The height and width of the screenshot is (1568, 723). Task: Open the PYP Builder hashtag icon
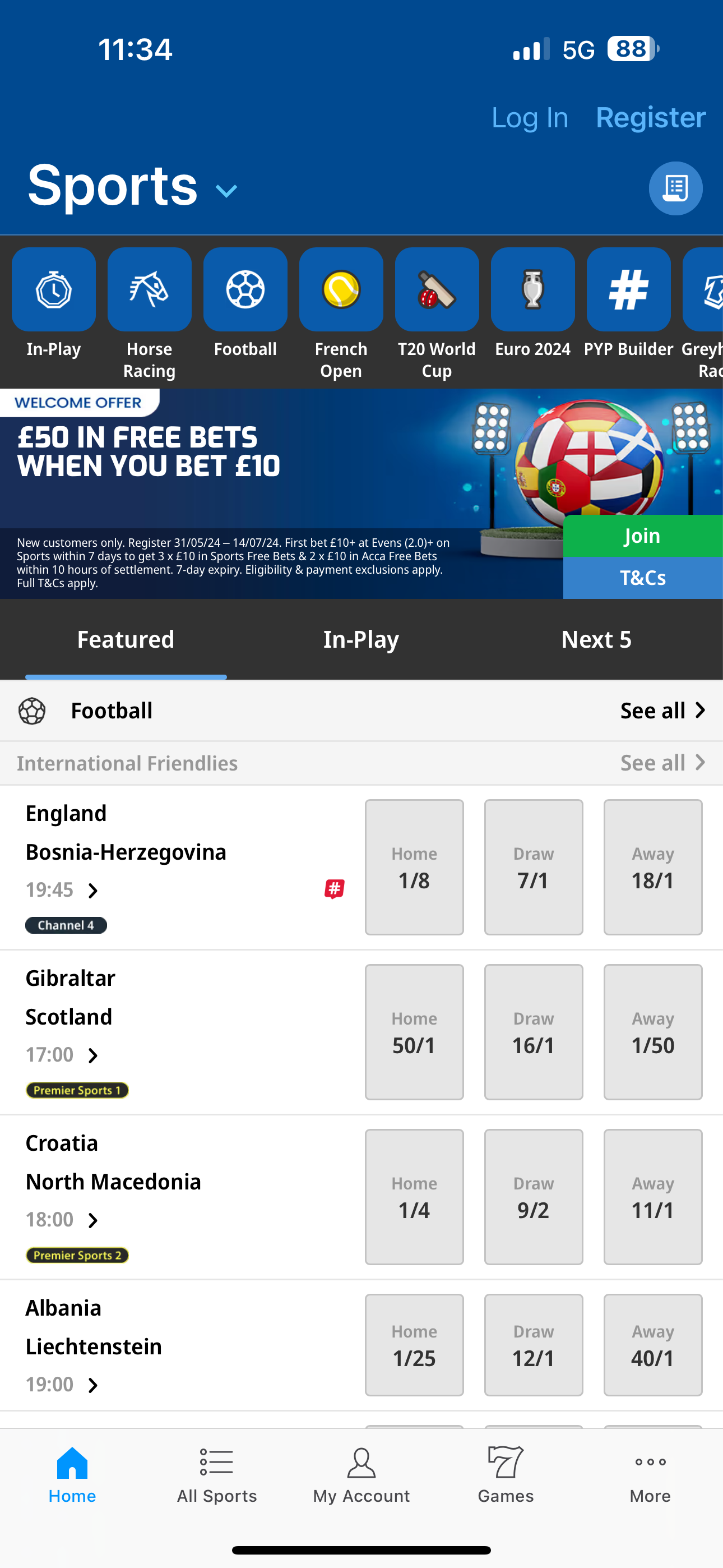click(x=629, y=288)
